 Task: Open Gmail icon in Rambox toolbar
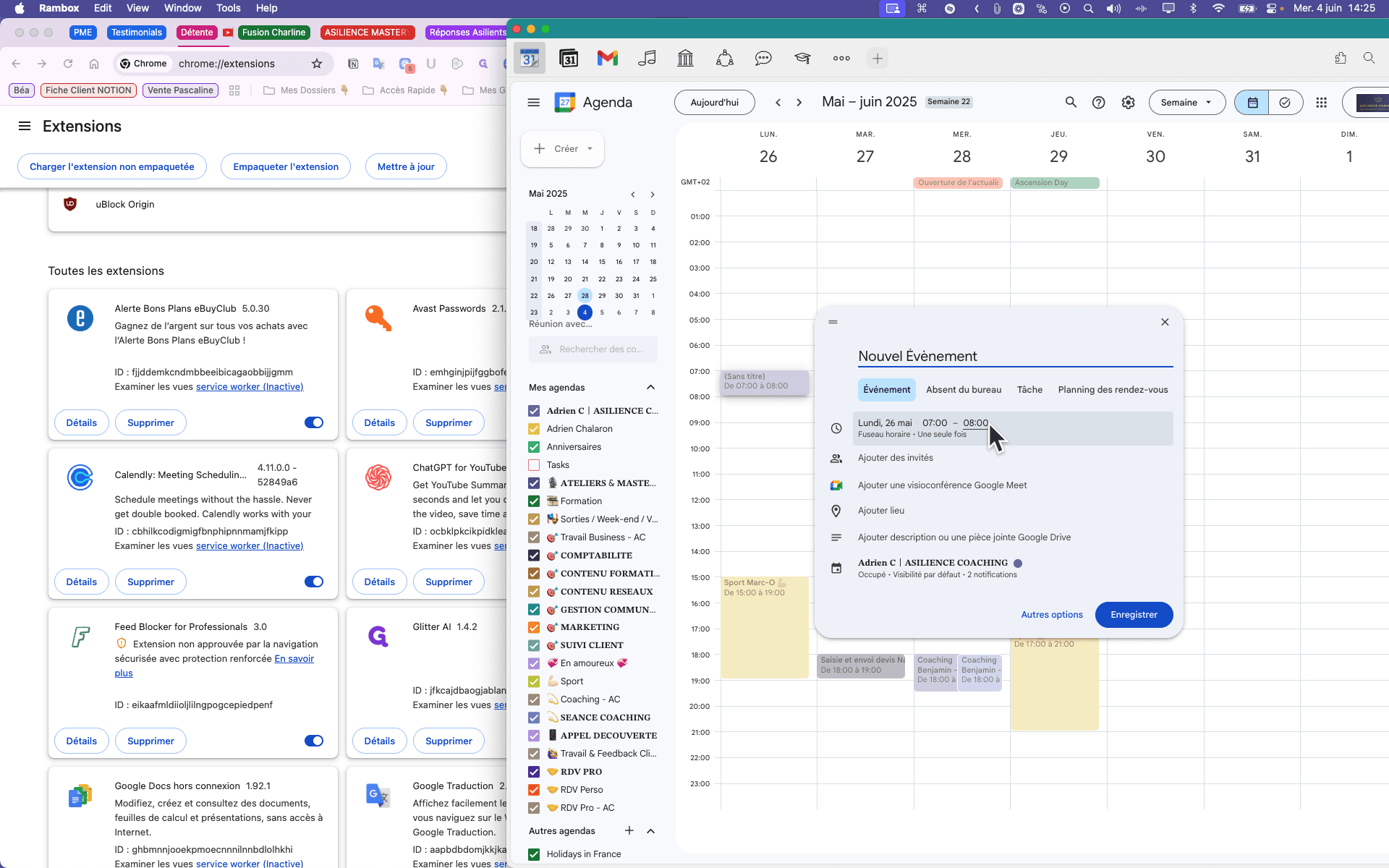pos(608,59)
